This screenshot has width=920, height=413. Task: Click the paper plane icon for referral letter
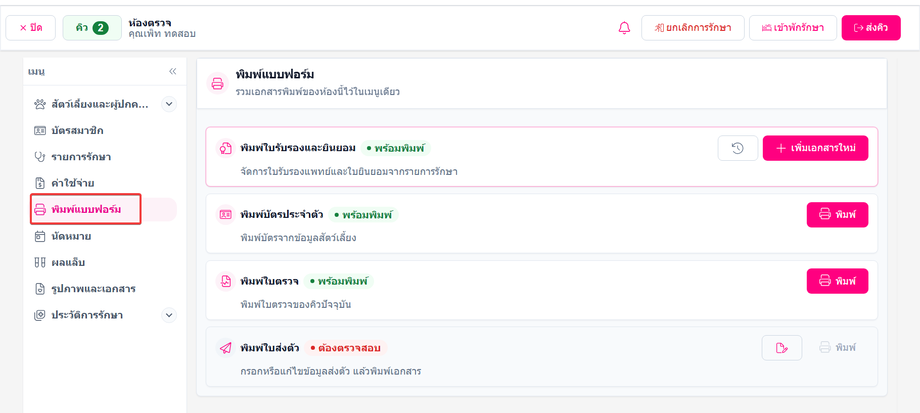pyautogui.click(x=225, y=348)
